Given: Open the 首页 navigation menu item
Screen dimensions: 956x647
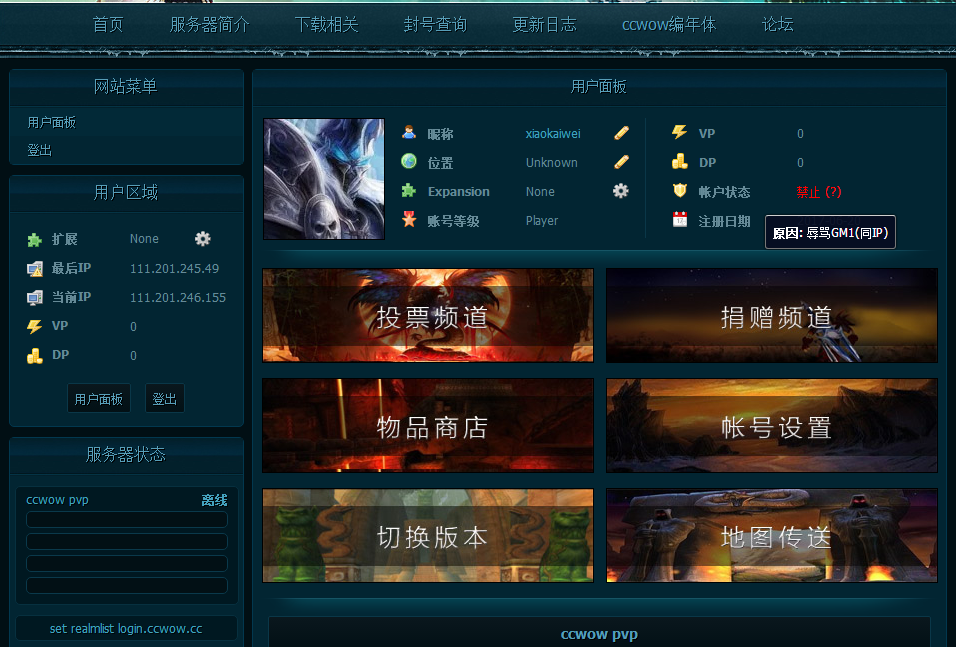Looking at the screenshot, I should pos(108,25).
